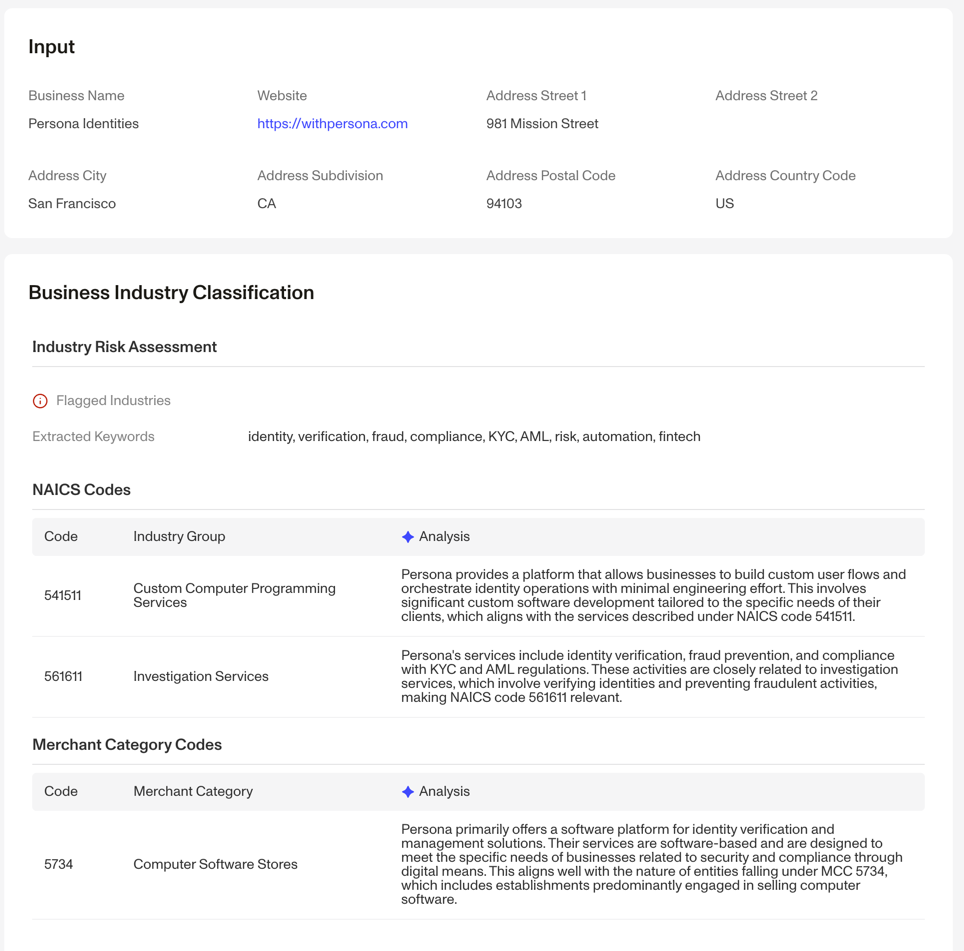Click the sparkle icon in NAICS Analysis header

(x=408, y=537)
